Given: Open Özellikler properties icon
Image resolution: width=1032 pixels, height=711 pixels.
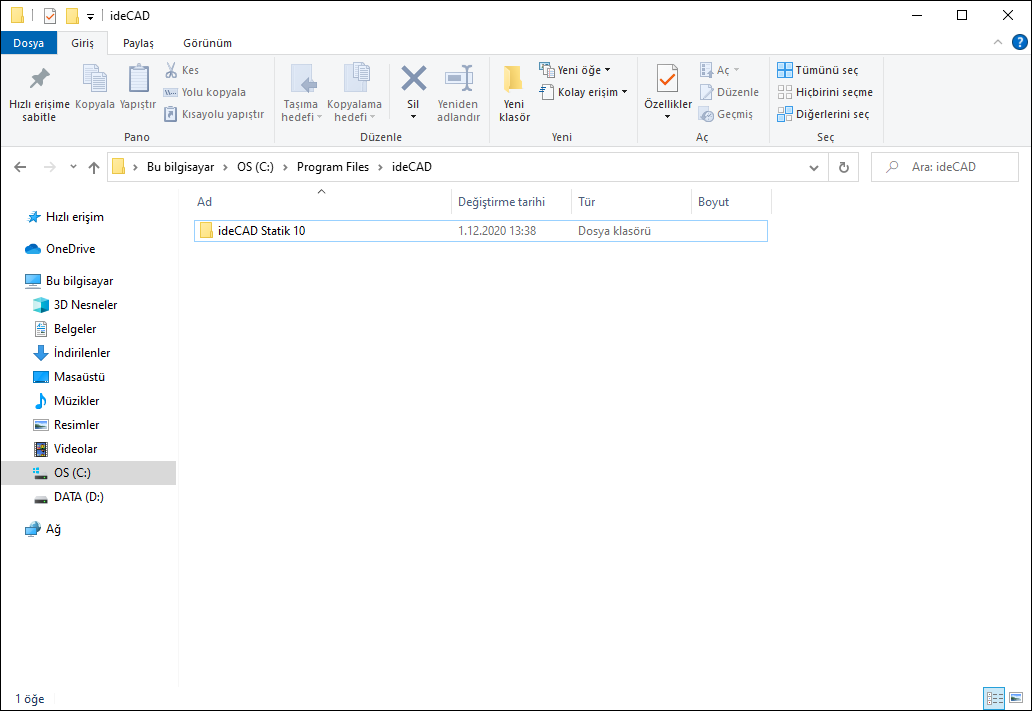Looking at the screenshot, I should (x=667, y=79).
